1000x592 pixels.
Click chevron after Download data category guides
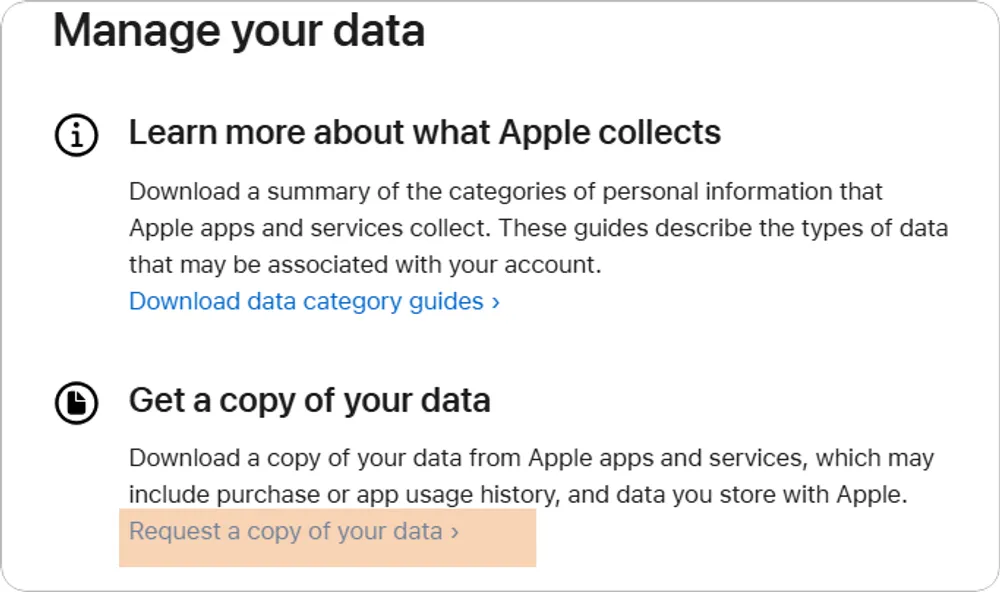(496, 302)
